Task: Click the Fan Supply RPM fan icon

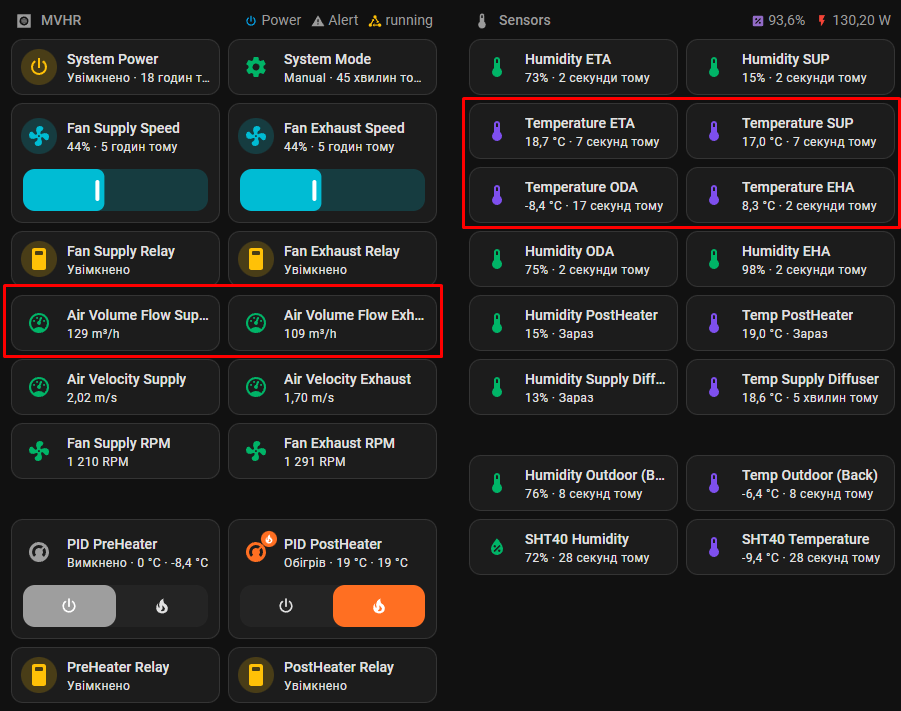Action: pos(39,451)
